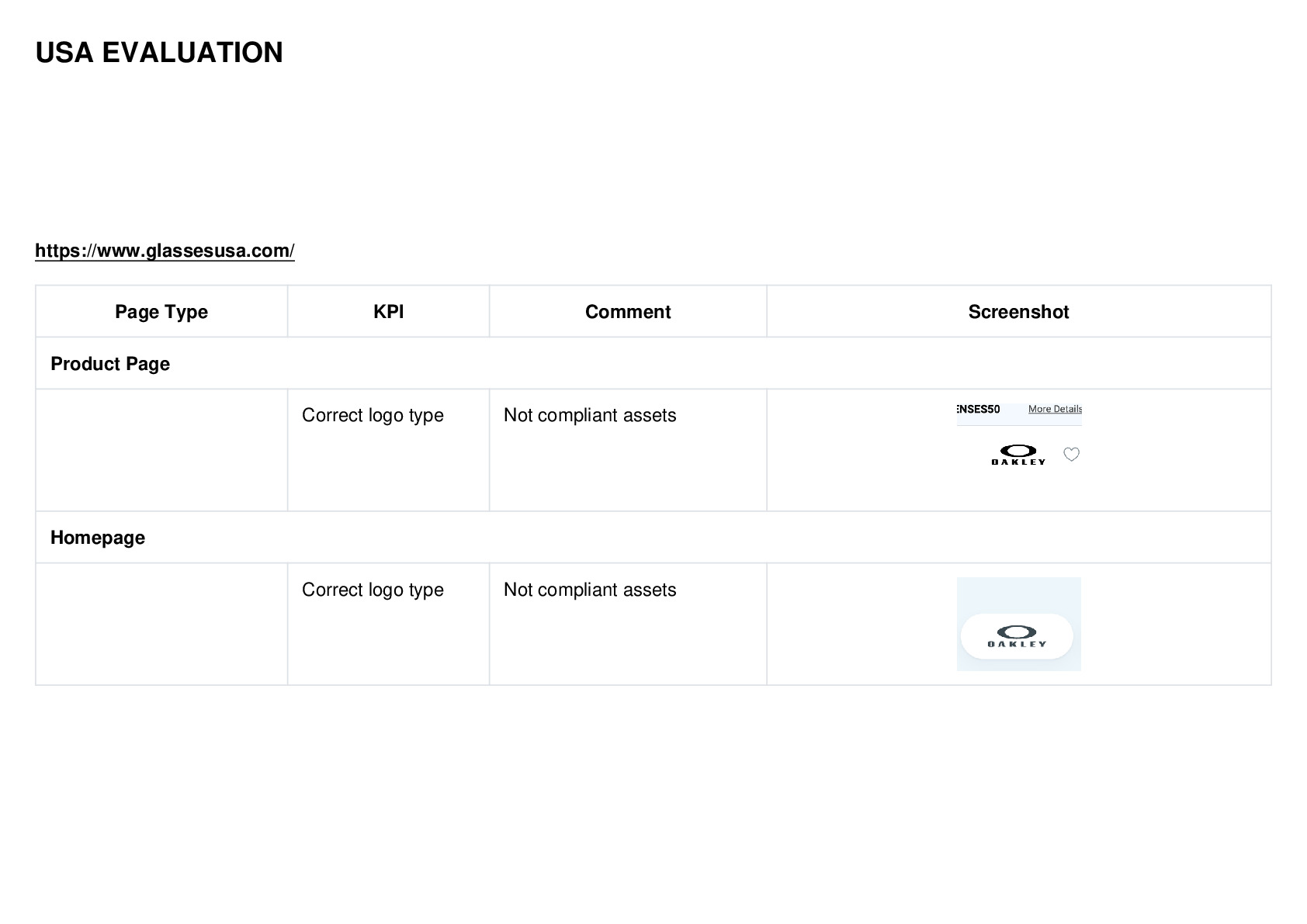This screenshot has width=1307, height=924.
Task: Select the USA EVALUATION heading
Action: [159, 53]
